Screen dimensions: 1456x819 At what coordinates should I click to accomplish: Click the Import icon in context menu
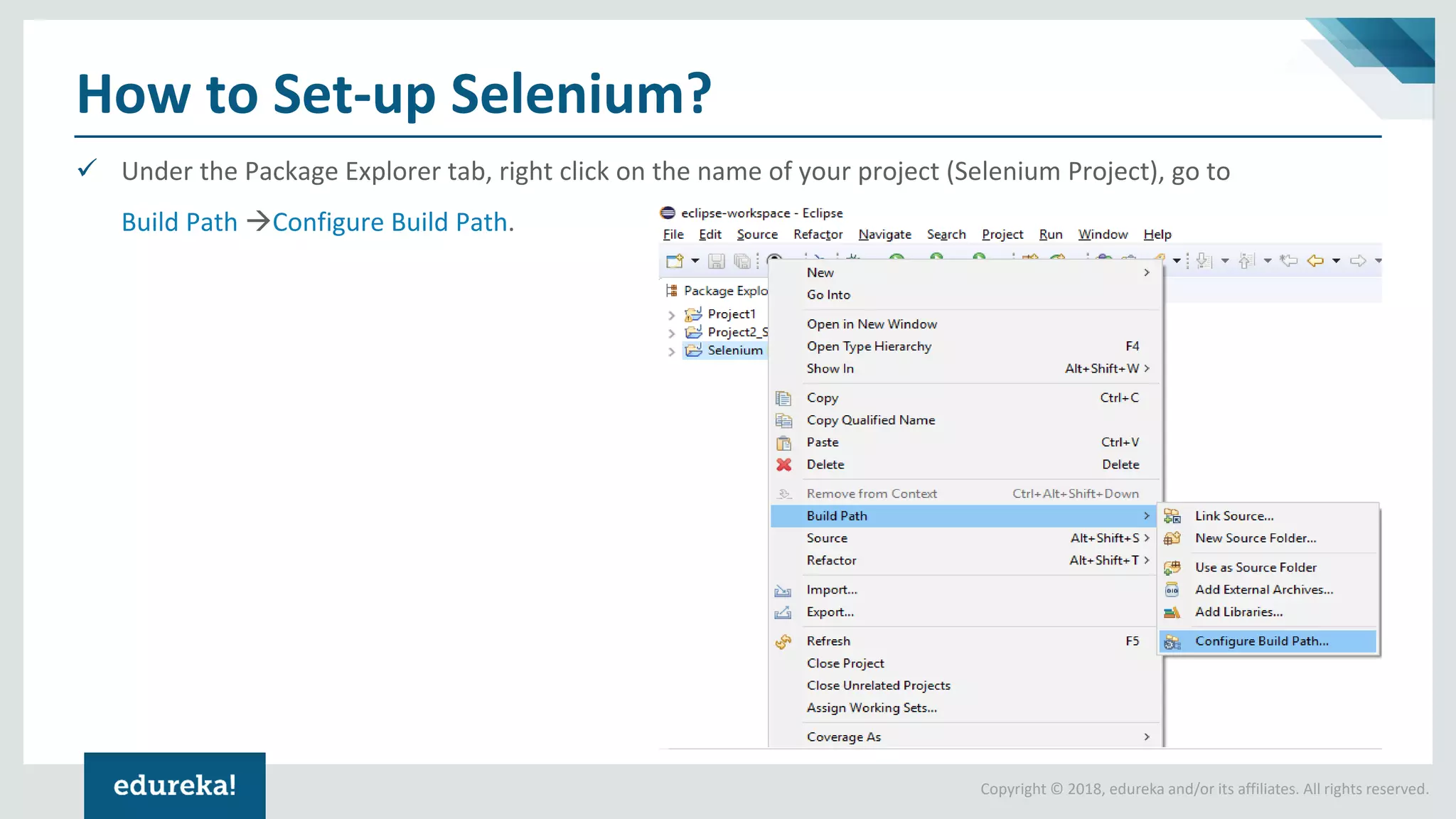[783, 590]
